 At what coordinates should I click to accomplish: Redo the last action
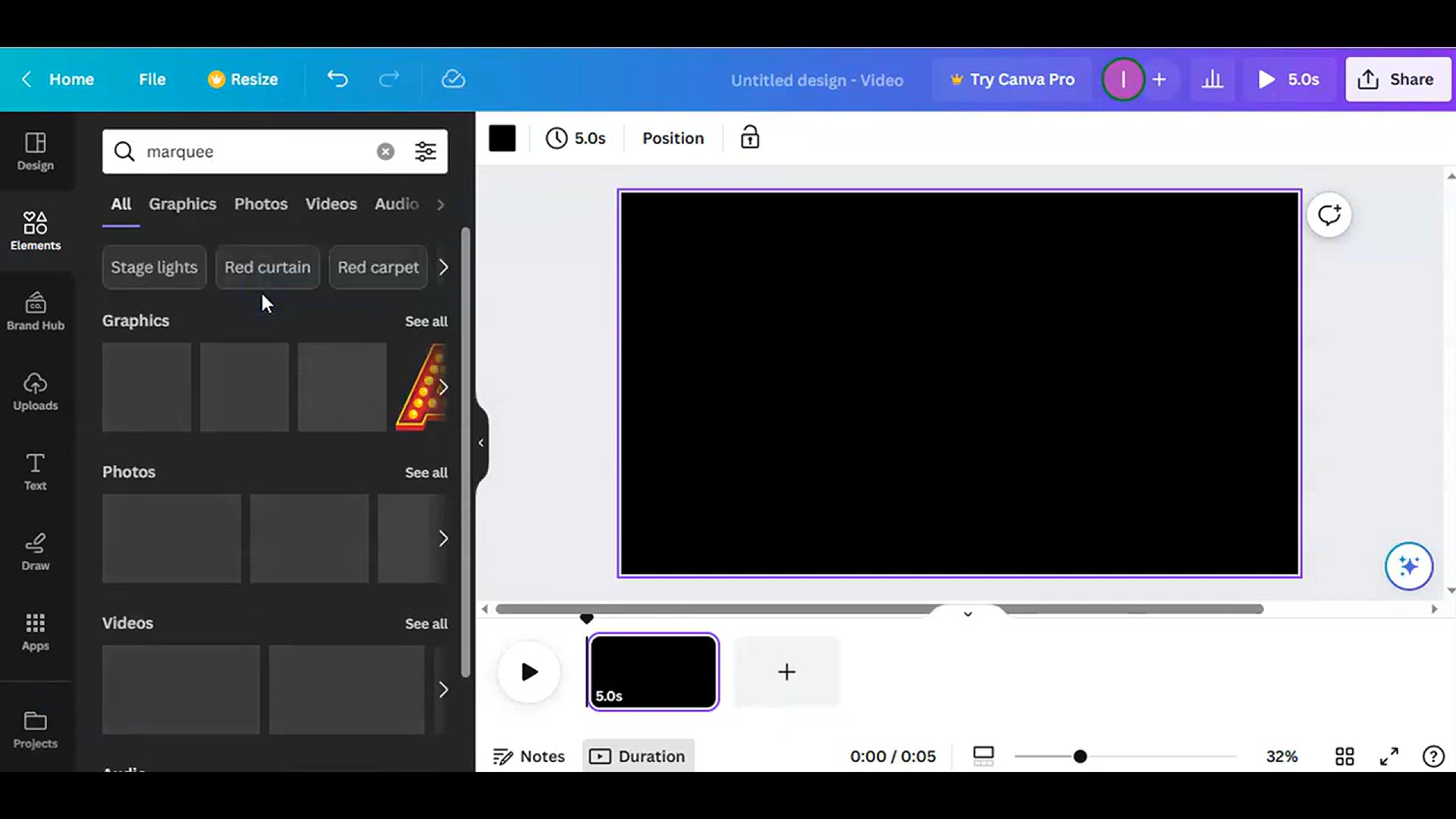[389, 79]
